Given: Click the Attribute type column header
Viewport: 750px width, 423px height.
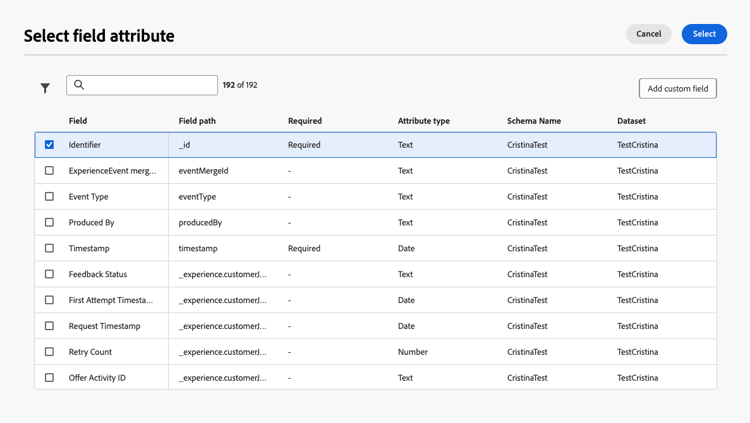Looking at the screenshot, I should pos(423,121).
